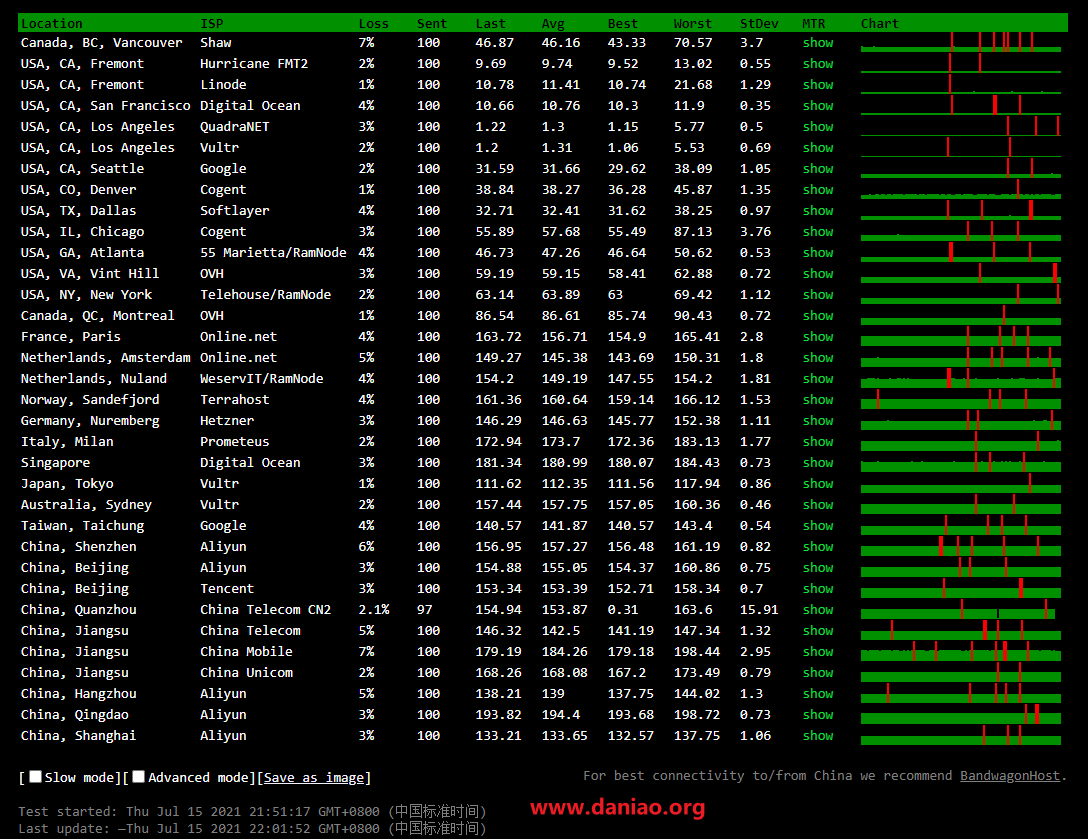Viewport: 1088px width, 839px height.
Task: Click the StDev column header
Action: [x=759, y=24]
